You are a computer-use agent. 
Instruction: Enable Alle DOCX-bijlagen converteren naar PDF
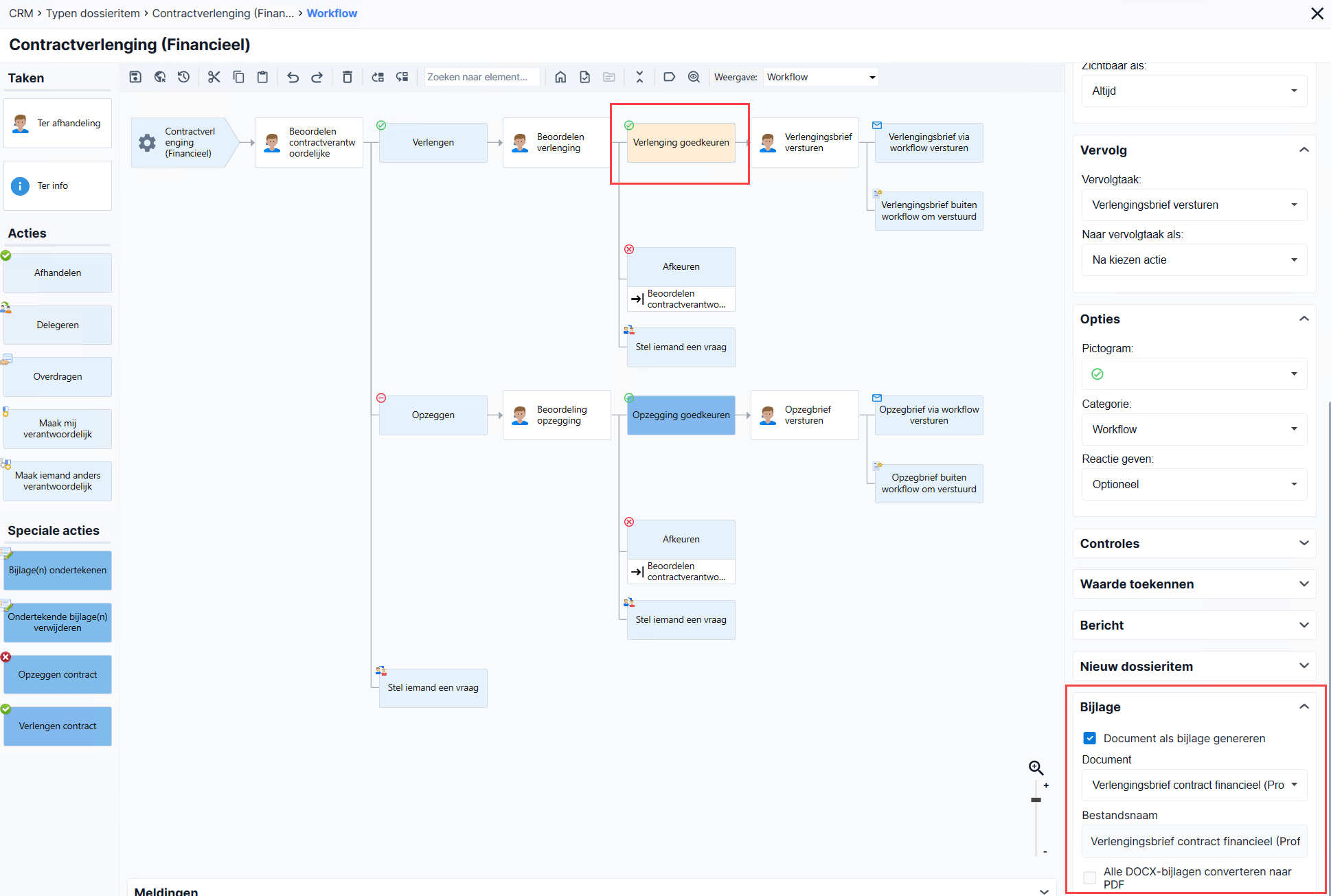pos(1089,877)
